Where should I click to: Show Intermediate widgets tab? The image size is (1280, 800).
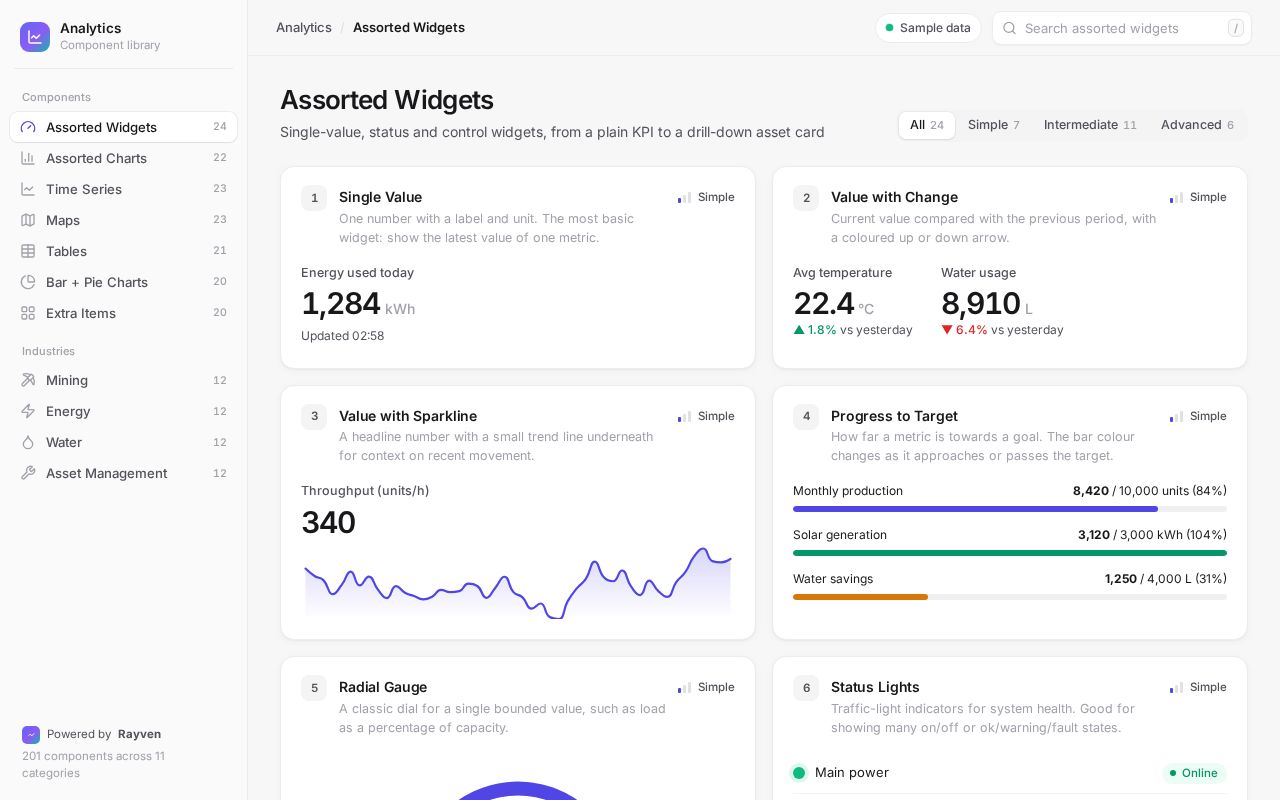tap(1090, 125)
